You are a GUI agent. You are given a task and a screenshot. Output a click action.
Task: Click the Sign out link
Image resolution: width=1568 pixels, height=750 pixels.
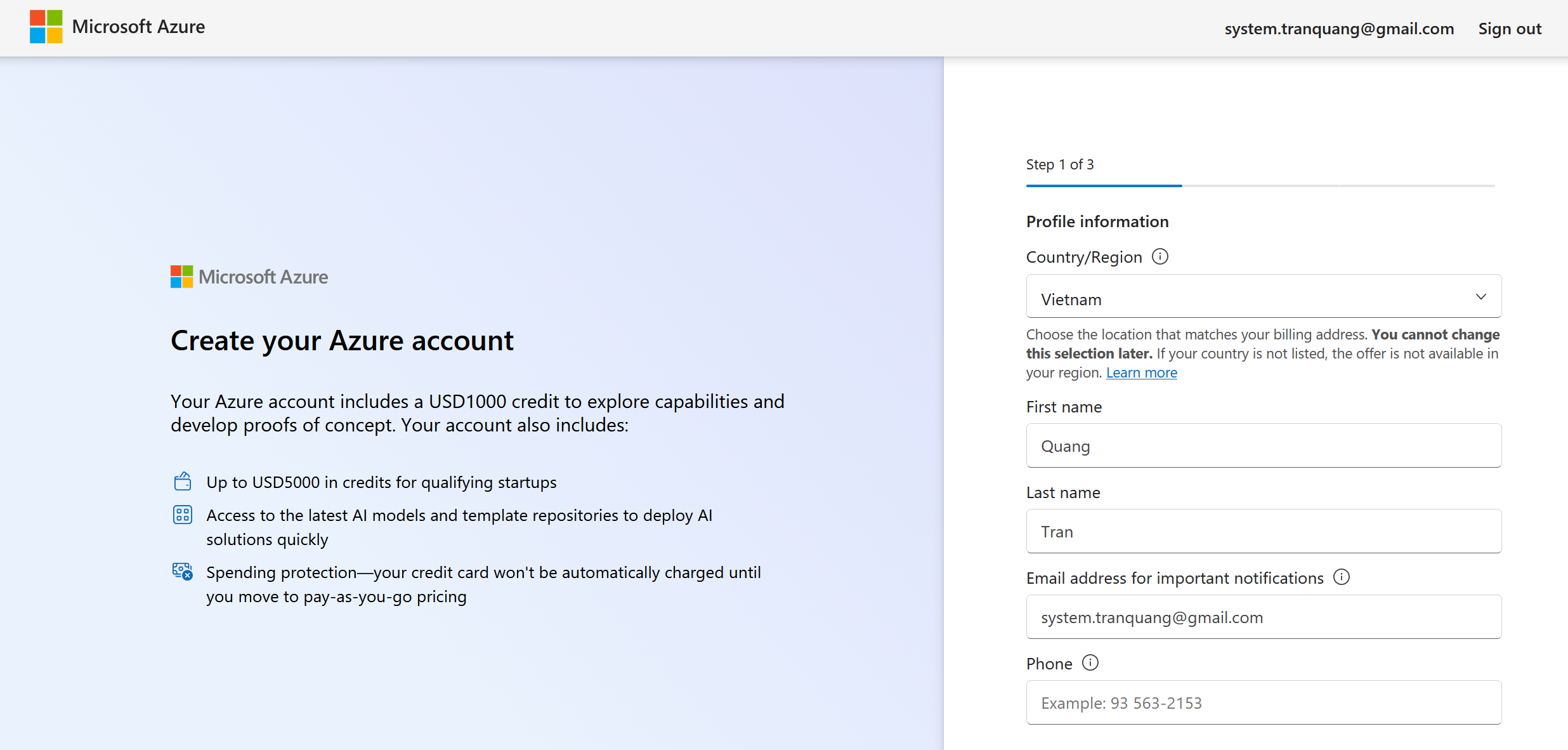coord(1510,29)
